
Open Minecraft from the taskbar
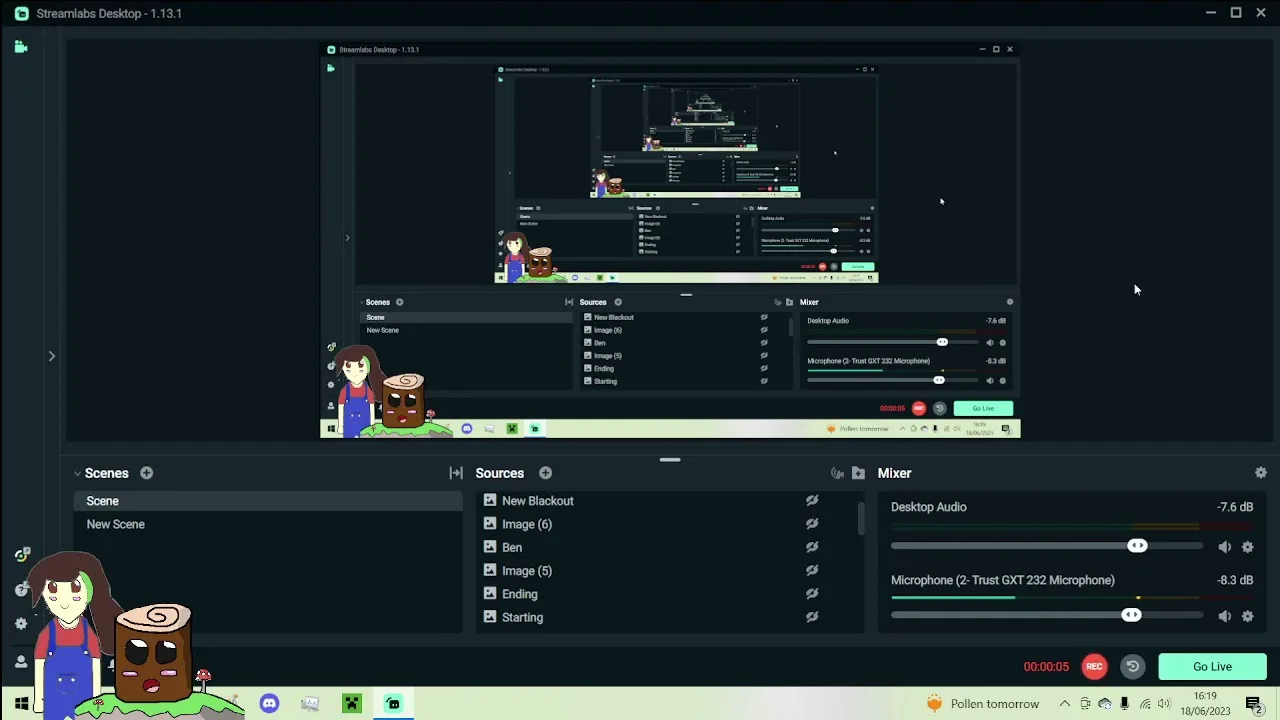coord(352,704)
